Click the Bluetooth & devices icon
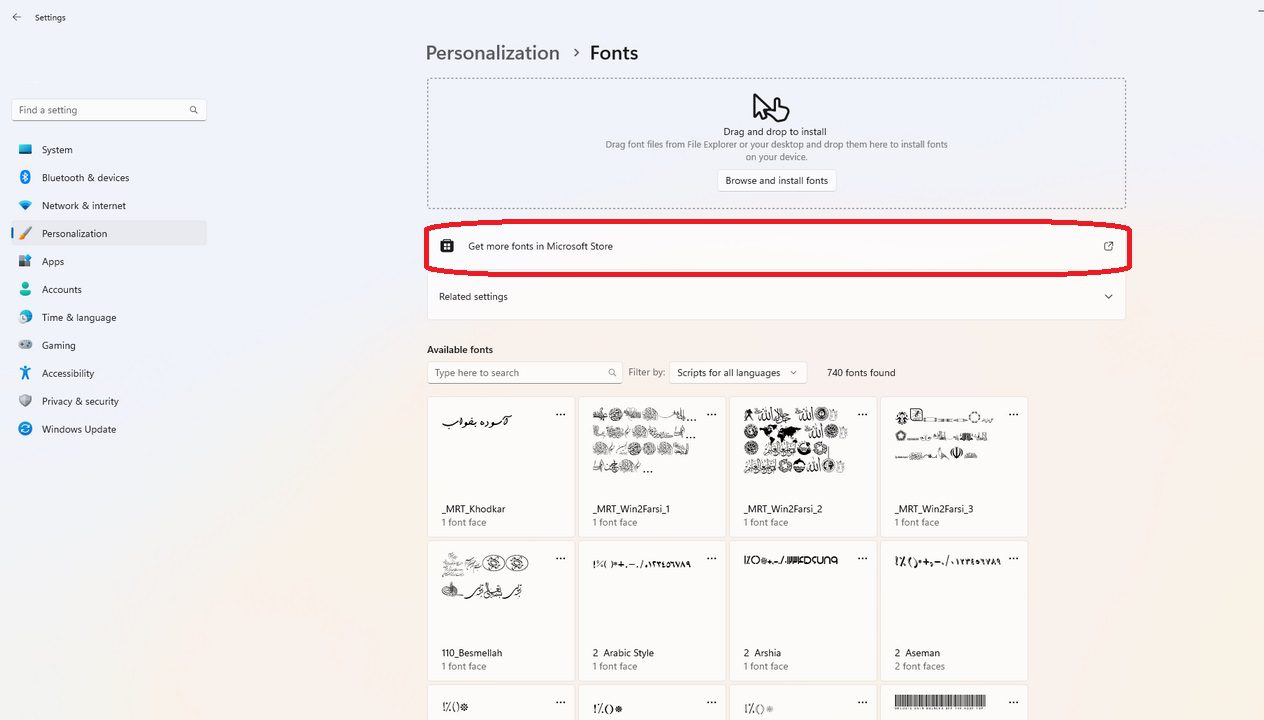Screen dimensions: 1264x720 [25, 178]
